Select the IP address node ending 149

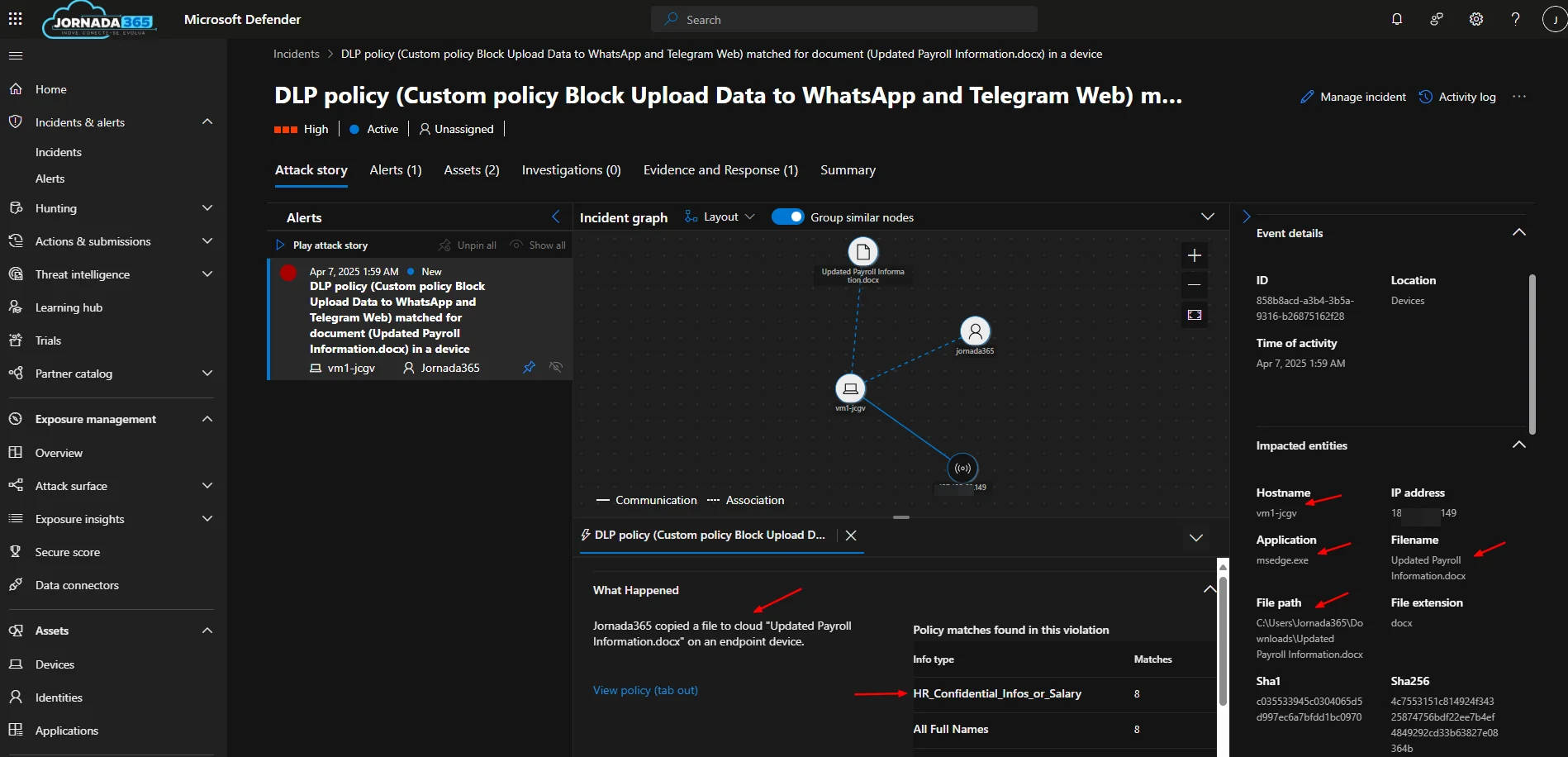(x=962, y=469)
